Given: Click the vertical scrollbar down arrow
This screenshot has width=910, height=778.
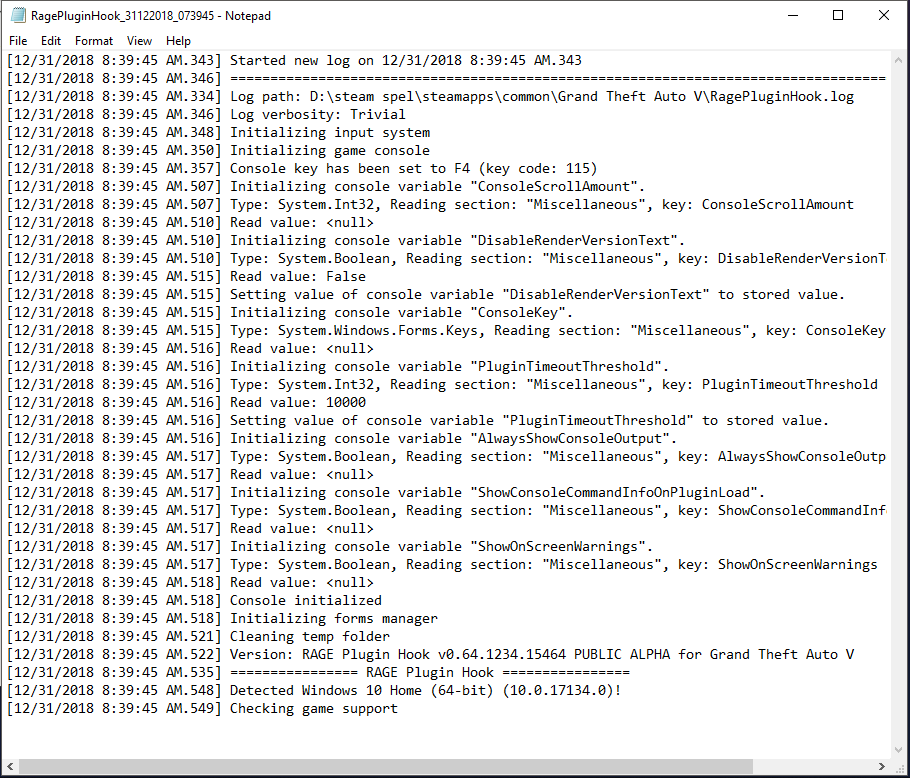Looking at the screenshot, I should [x=898, y=750].
